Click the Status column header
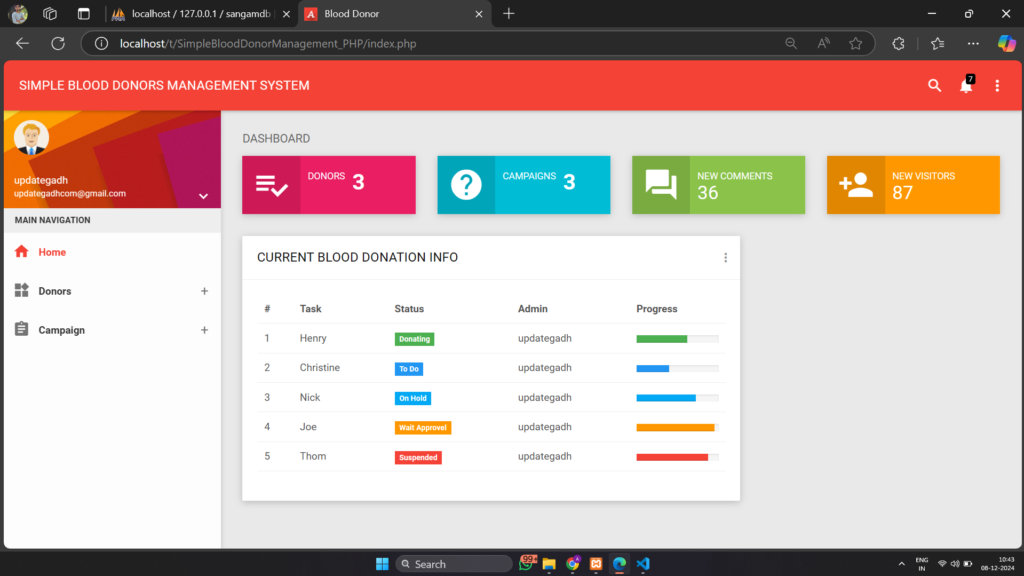 coord(409,309)
